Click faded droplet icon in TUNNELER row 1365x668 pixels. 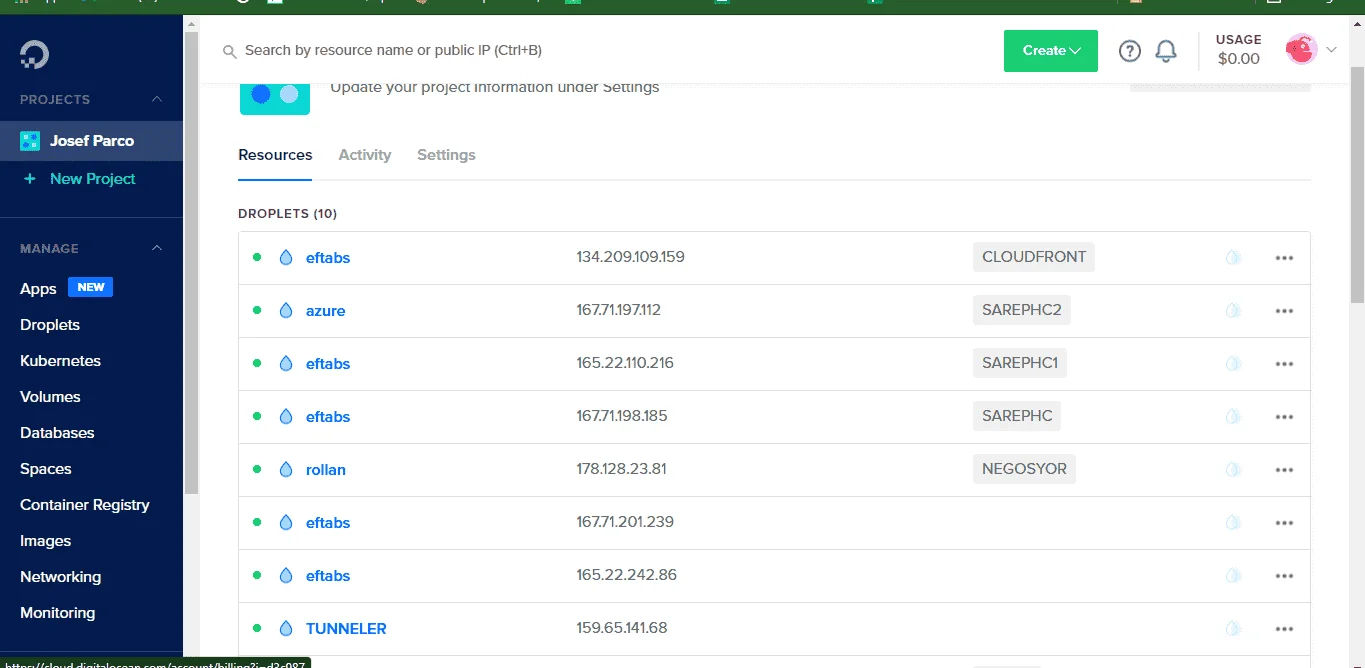tap(1233, 629)
